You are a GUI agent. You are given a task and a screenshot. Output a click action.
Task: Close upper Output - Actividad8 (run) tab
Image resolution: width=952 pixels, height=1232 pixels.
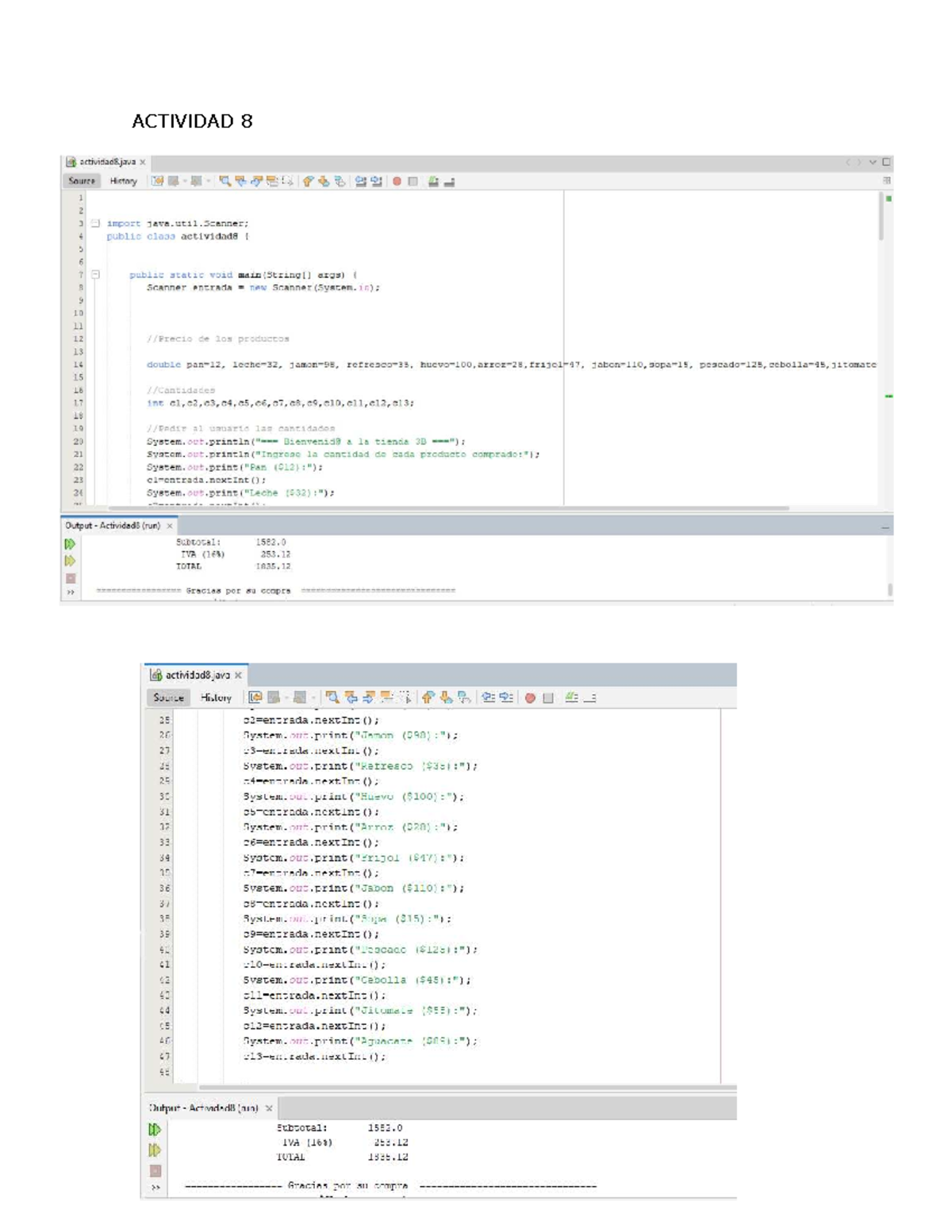pos(170,525)
